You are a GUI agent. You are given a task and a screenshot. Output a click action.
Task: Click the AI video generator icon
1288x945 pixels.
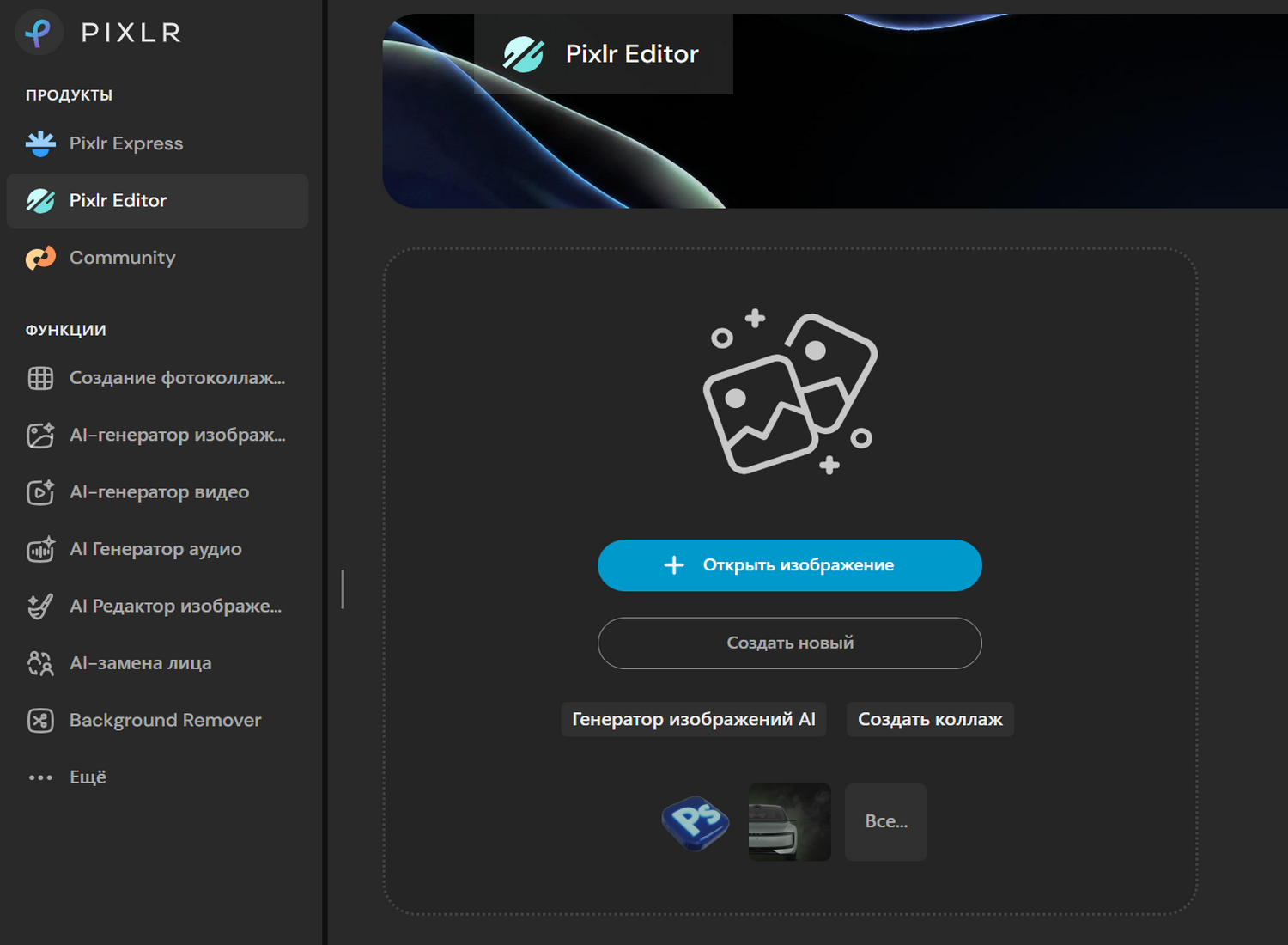(40, 492)
